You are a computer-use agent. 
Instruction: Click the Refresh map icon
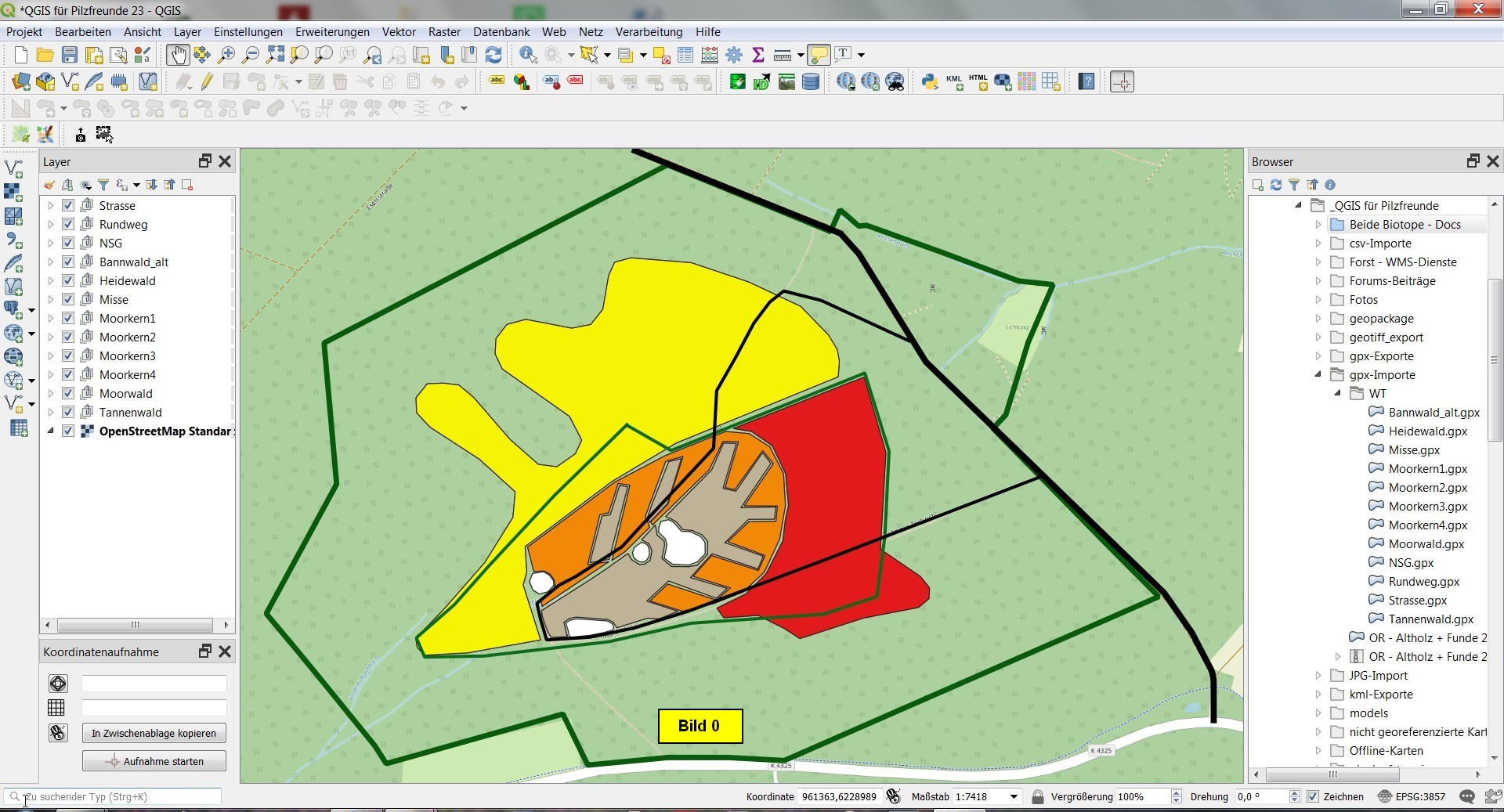coord(493,55)
